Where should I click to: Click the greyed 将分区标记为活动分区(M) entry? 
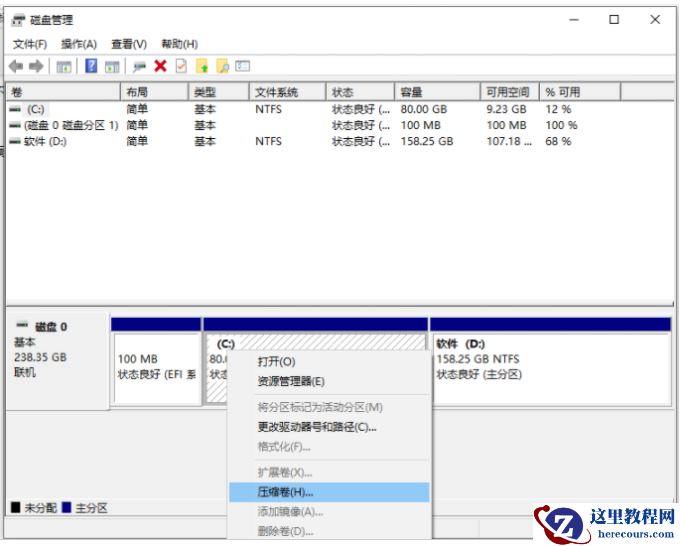pos(329,408)
